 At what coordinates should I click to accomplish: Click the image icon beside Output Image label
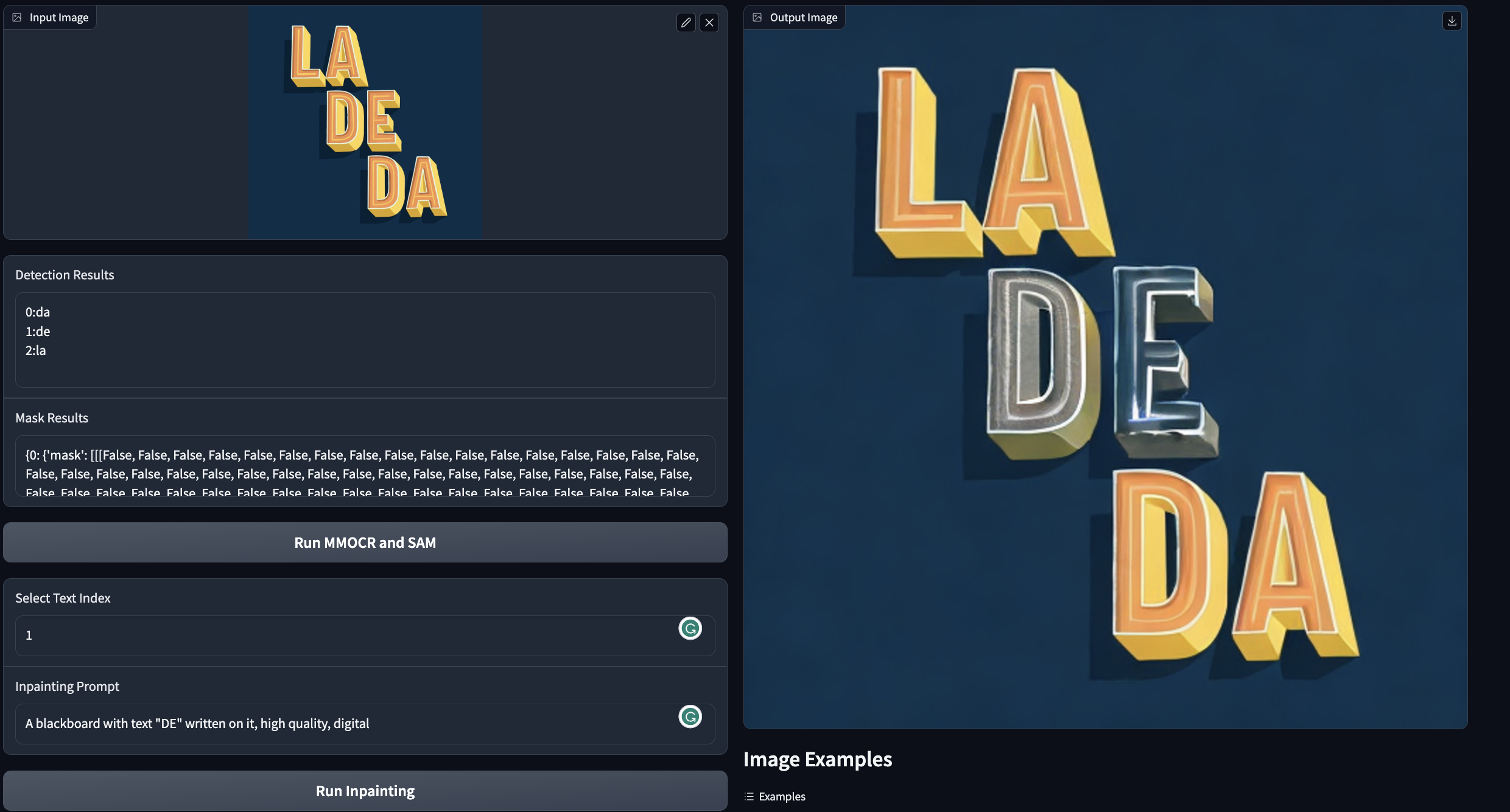pyautogui.click(x=757, y=18)
